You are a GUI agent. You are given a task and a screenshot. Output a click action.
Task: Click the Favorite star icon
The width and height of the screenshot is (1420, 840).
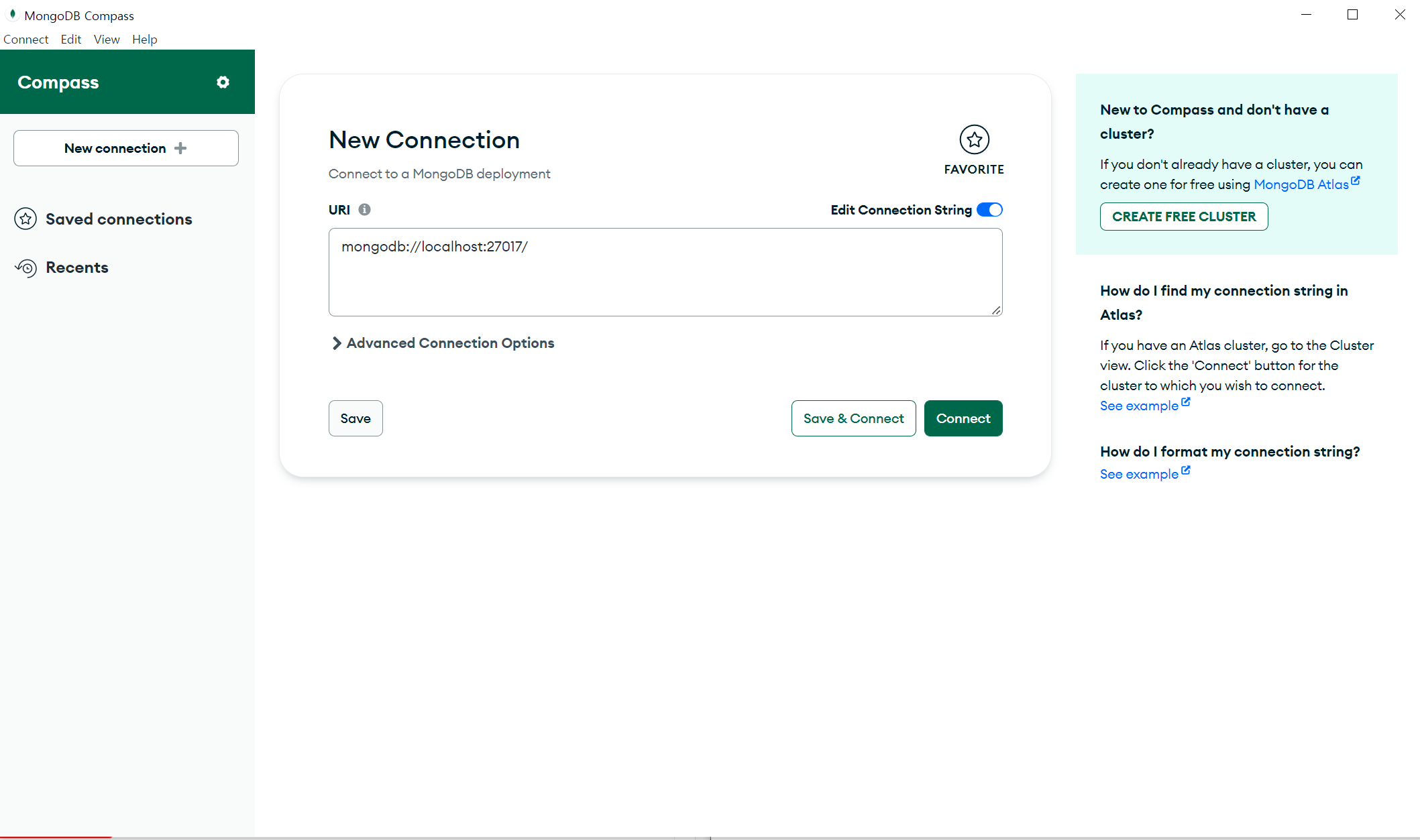pyautogui.click(x=974, y=139)
